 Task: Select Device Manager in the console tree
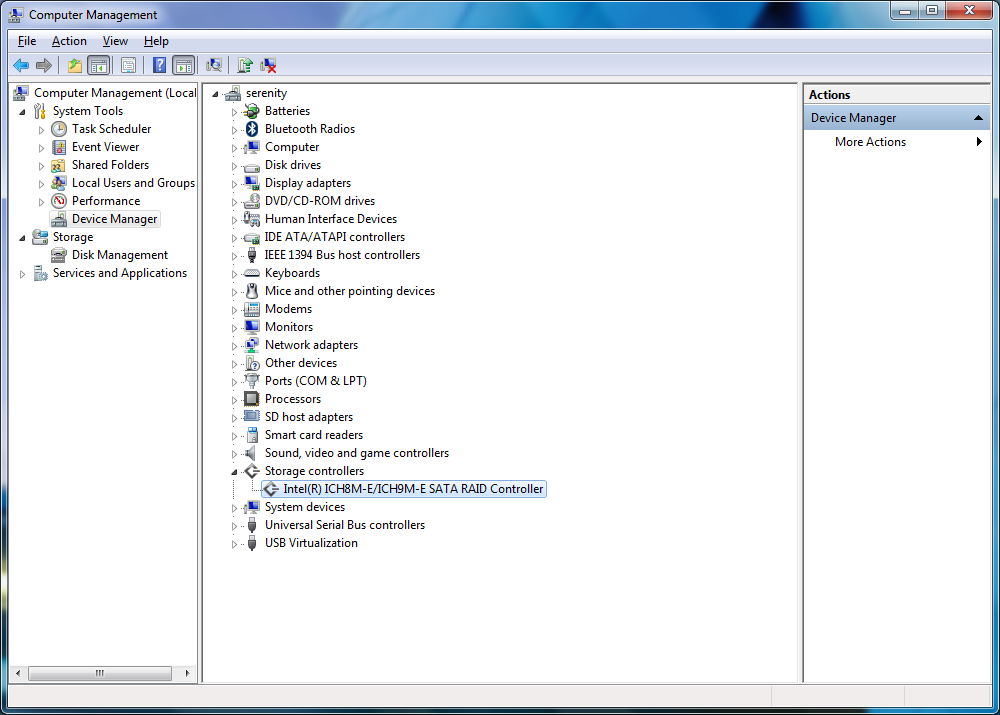click(114, 219)
